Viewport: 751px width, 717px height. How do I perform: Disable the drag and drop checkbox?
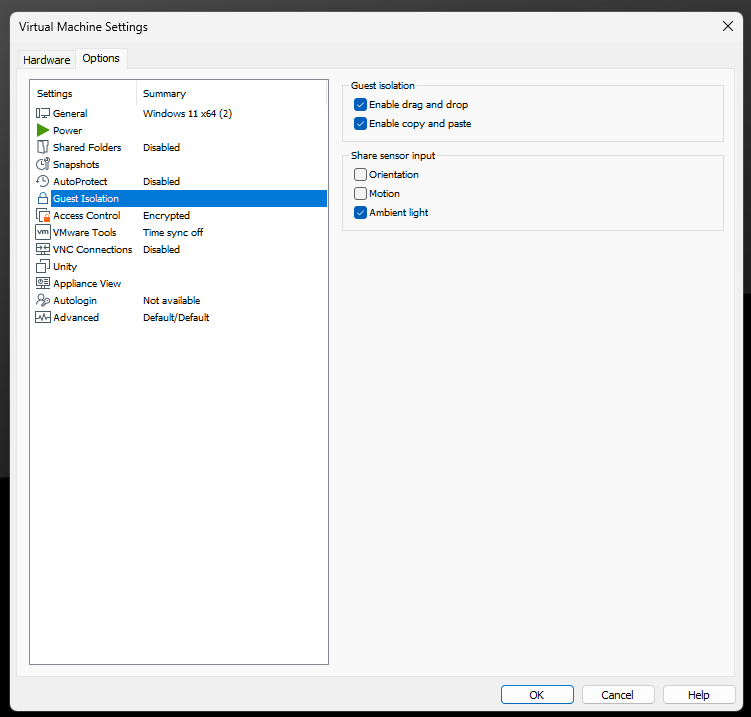coord(361,105)
